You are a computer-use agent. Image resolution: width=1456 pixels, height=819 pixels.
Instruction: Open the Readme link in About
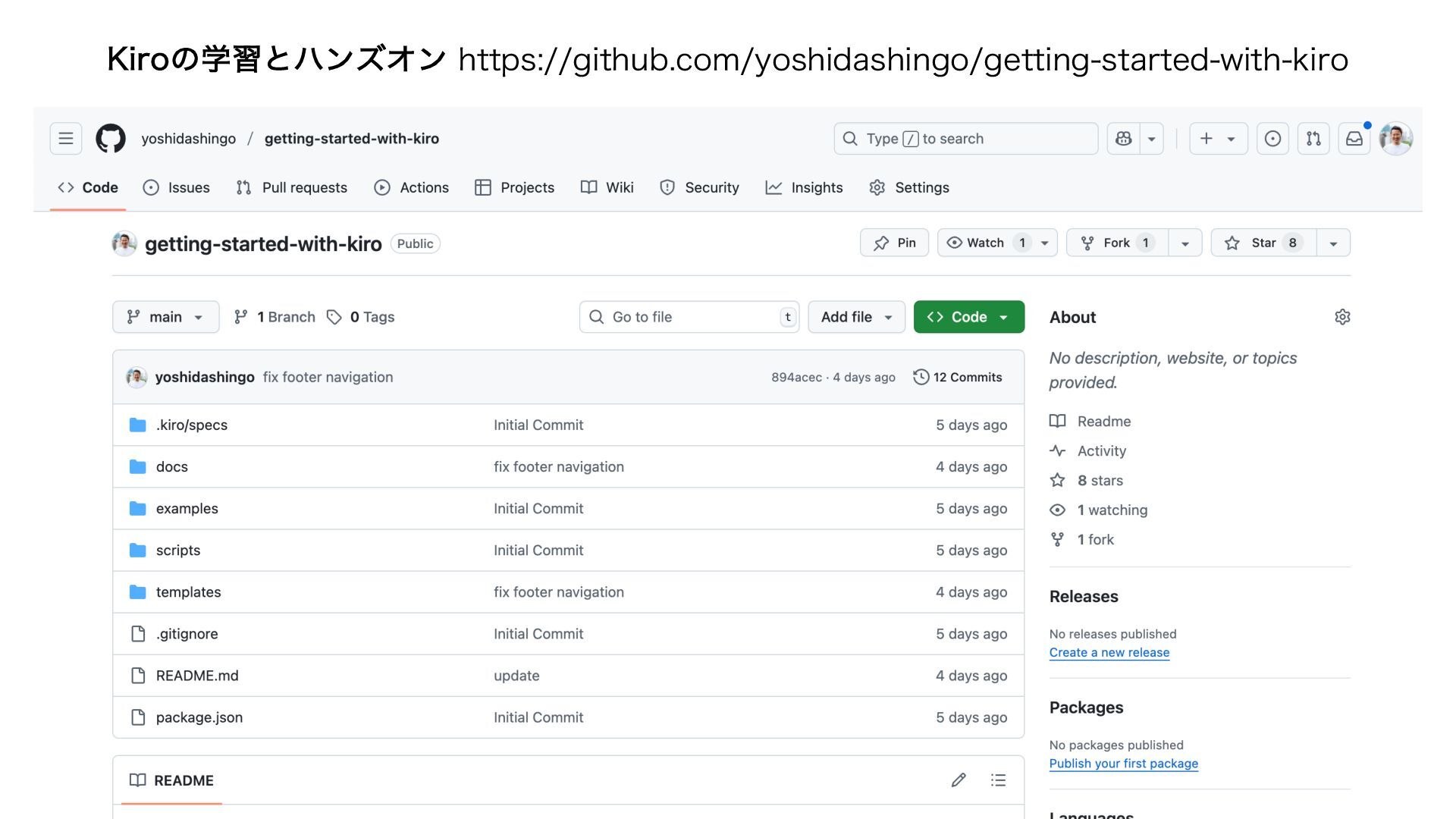pyautogui.click(x=1090, y=421)
